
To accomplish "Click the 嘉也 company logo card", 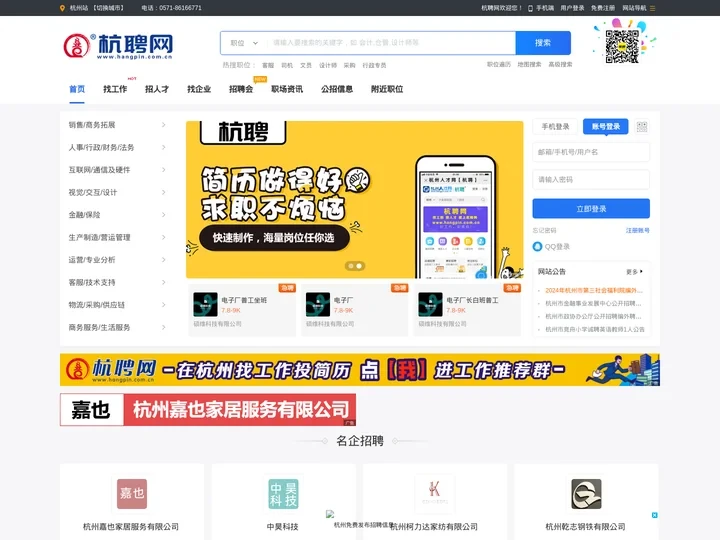I will point(132,494).
